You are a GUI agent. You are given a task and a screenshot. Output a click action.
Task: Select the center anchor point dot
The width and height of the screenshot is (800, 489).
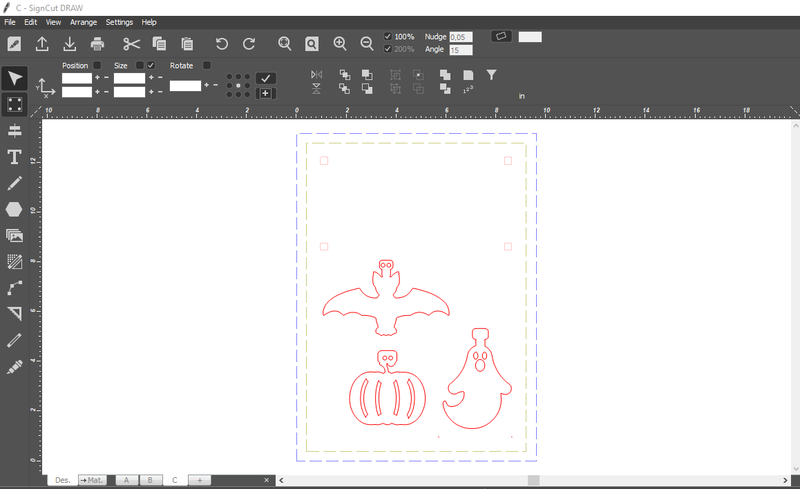238,86
